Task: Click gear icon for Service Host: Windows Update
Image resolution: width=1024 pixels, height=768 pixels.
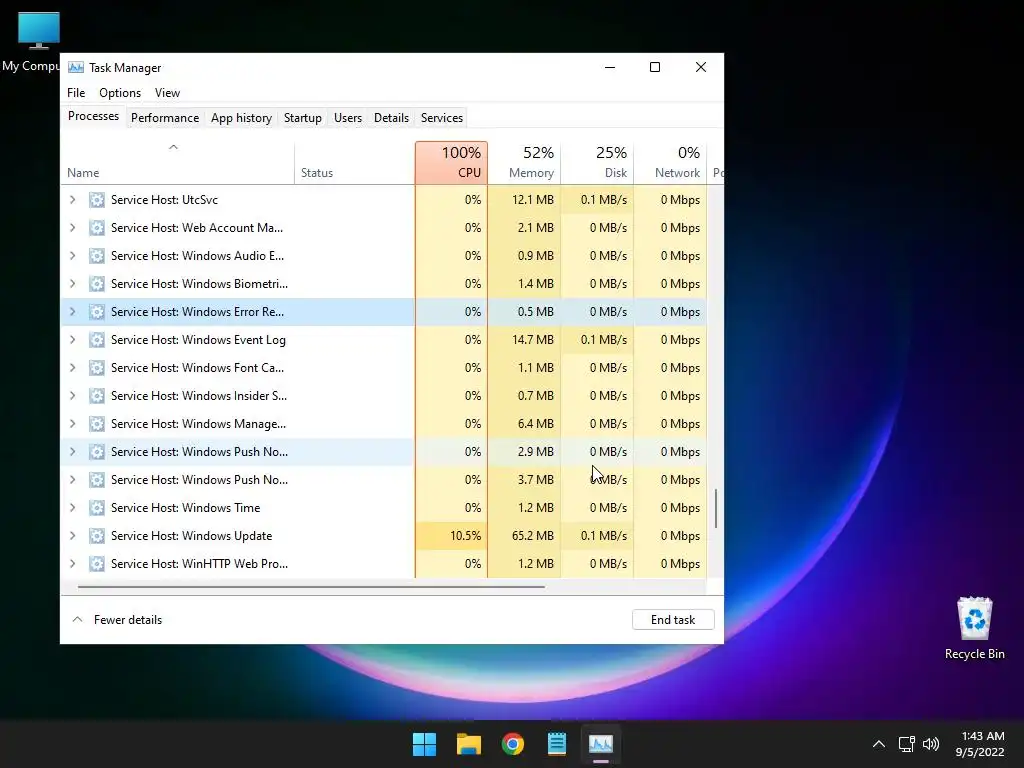Action: 97,536
